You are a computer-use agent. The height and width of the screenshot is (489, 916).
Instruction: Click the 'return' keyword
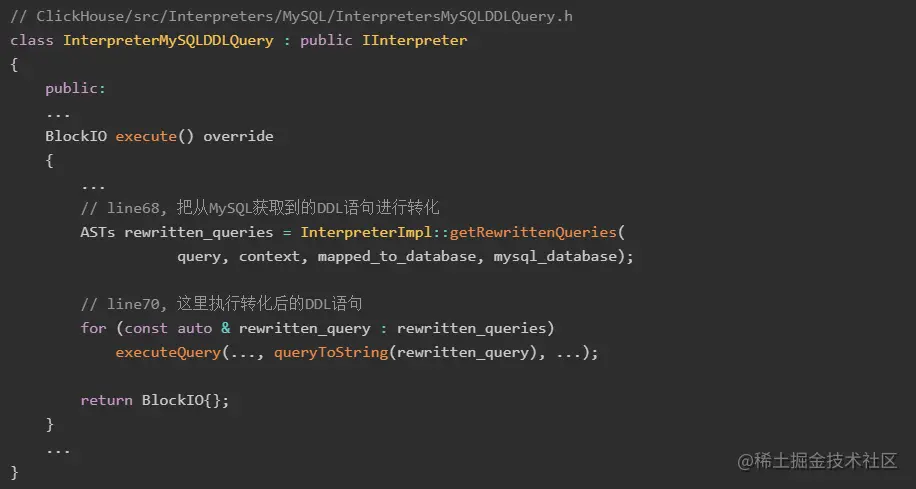[106, 400]
